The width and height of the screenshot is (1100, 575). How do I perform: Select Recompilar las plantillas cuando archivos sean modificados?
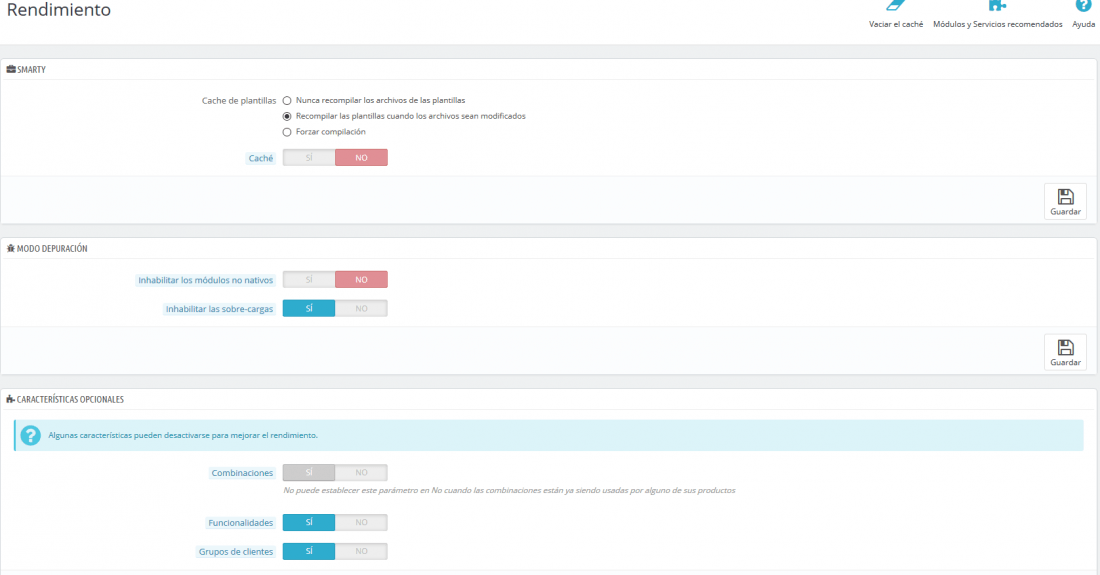[x=287, y=116]
